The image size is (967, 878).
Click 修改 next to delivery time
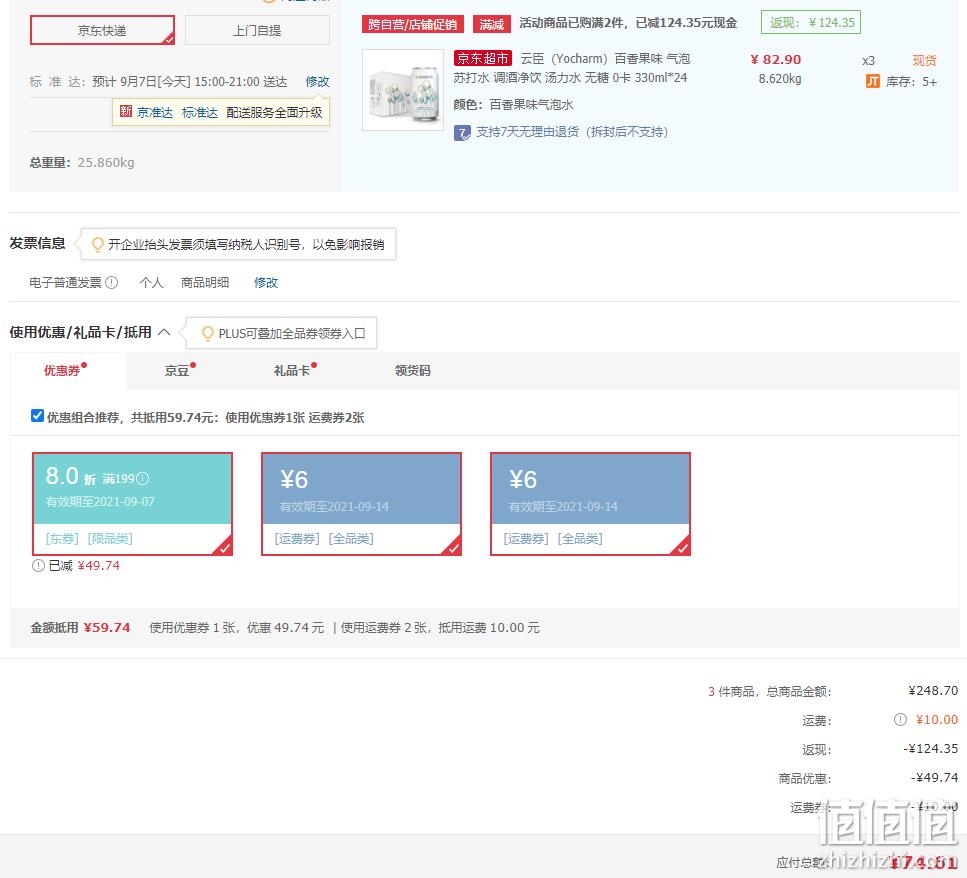point(318,81)
